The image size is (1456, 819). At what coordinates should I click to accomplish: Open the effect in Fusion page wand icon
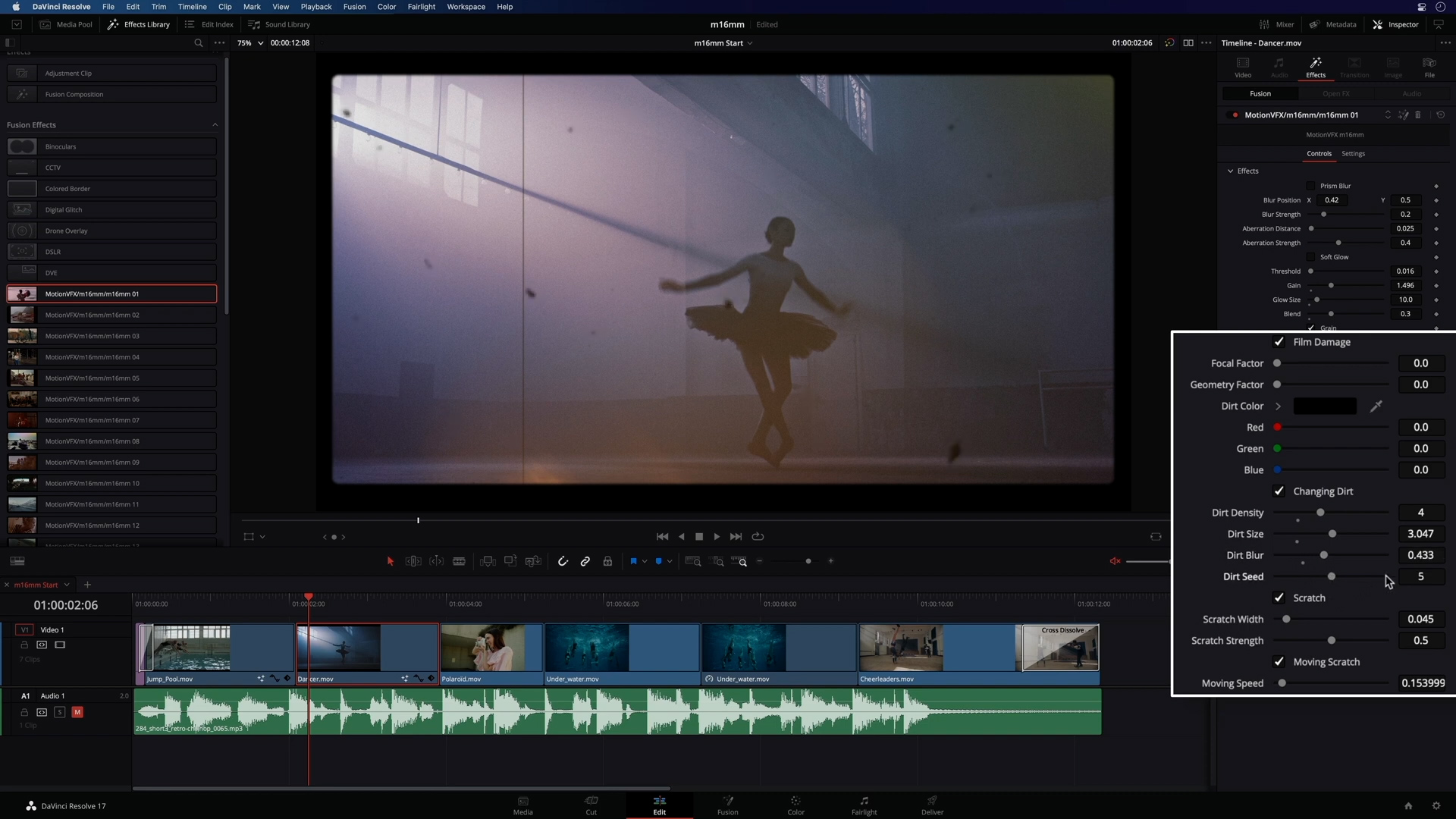click(x=1404, y=115)
